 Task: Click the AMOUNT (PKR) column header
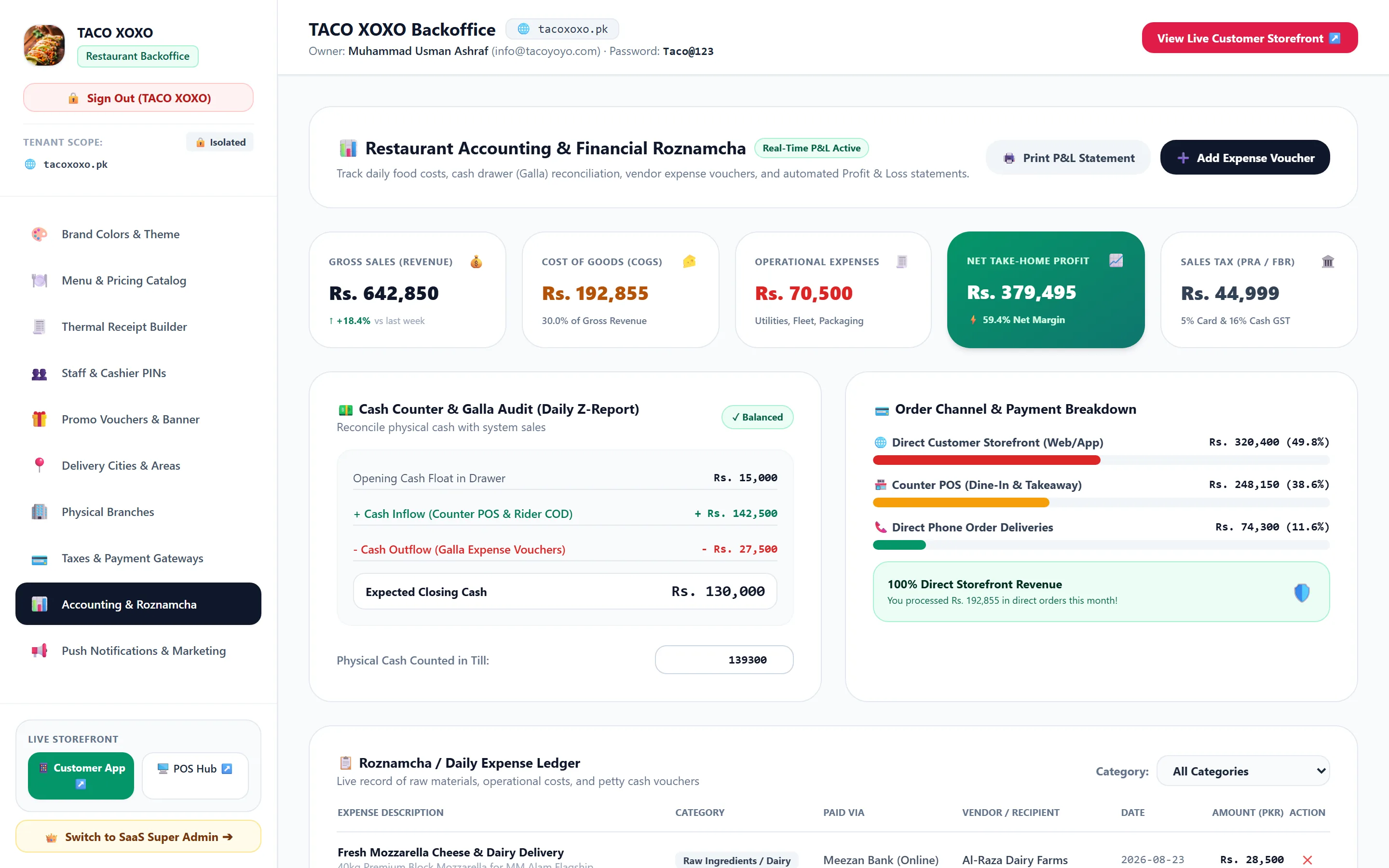coord(1247,813)
